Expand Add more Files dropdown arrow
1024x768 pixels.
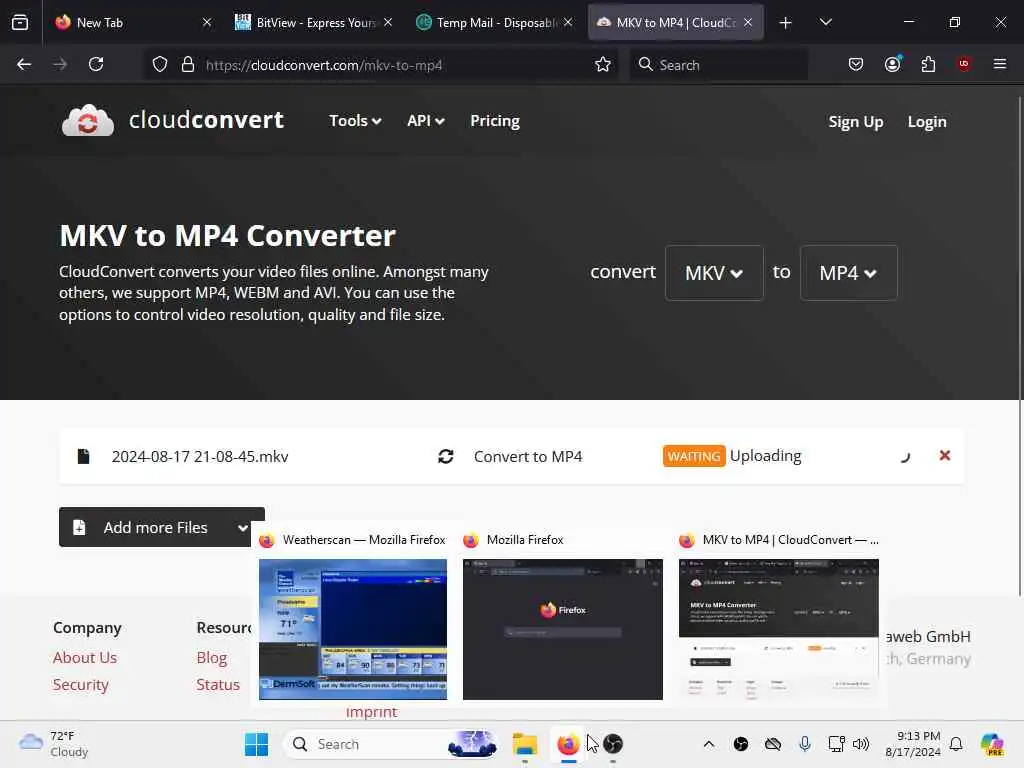[x=243, y=528]
